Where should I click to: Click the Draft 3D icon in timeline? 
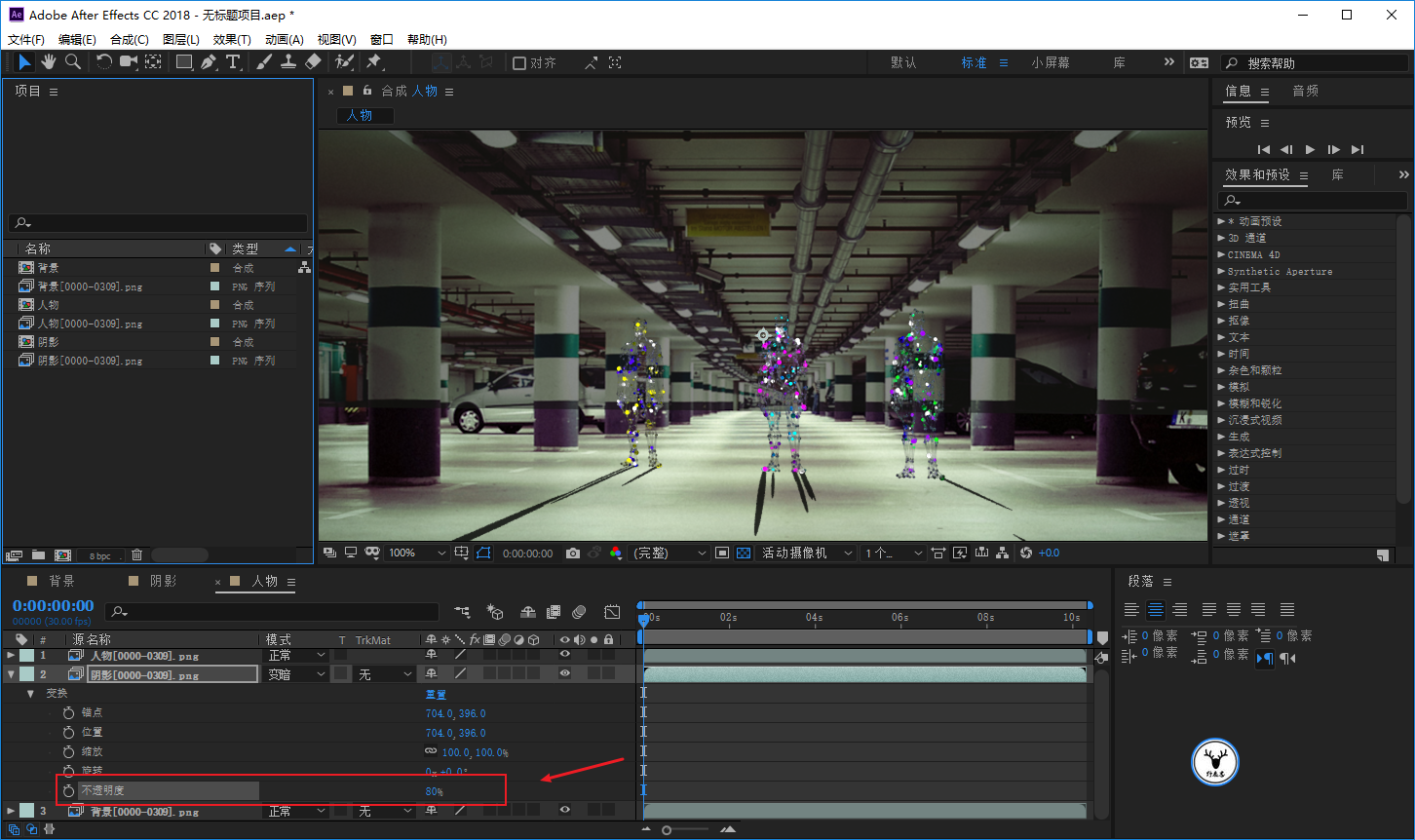tap(496, 612)
